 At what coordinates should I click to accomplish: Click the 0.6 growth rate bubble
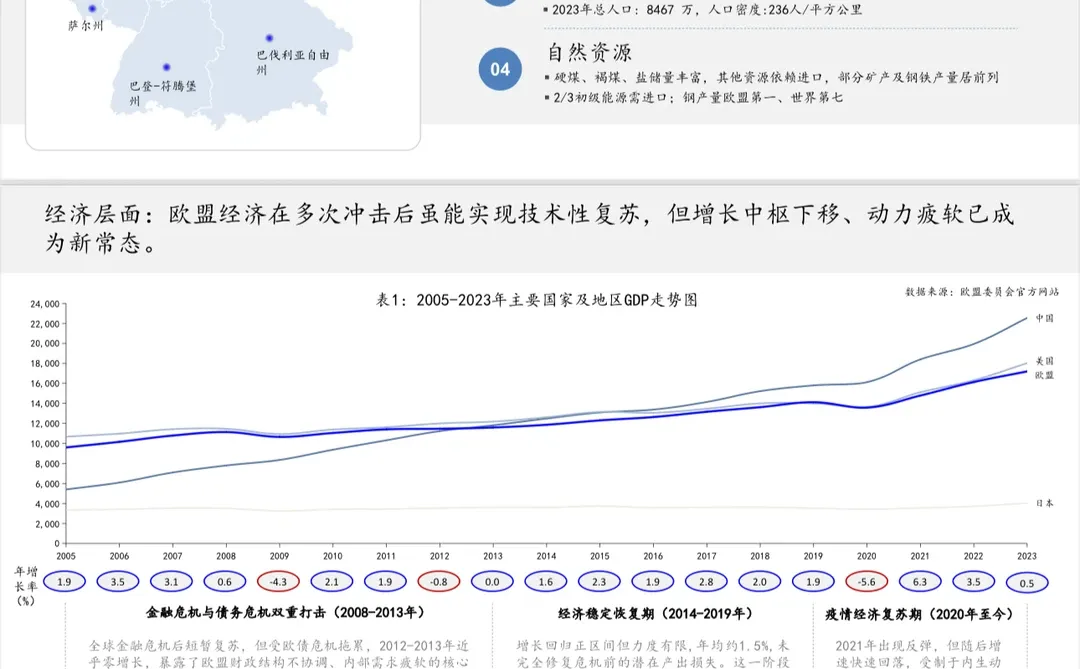point(225,582)
